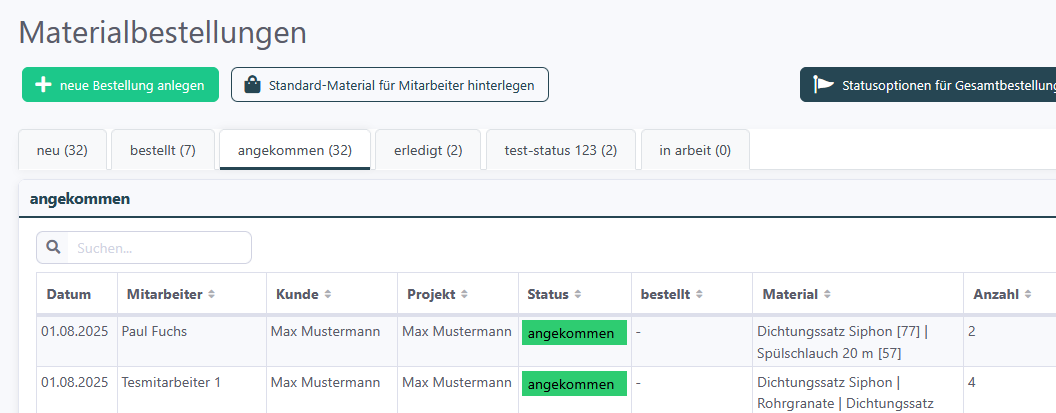
Task: Open Standard-Material für Mitarbeiter hinterlegen
Action: [x=390, y=85]
